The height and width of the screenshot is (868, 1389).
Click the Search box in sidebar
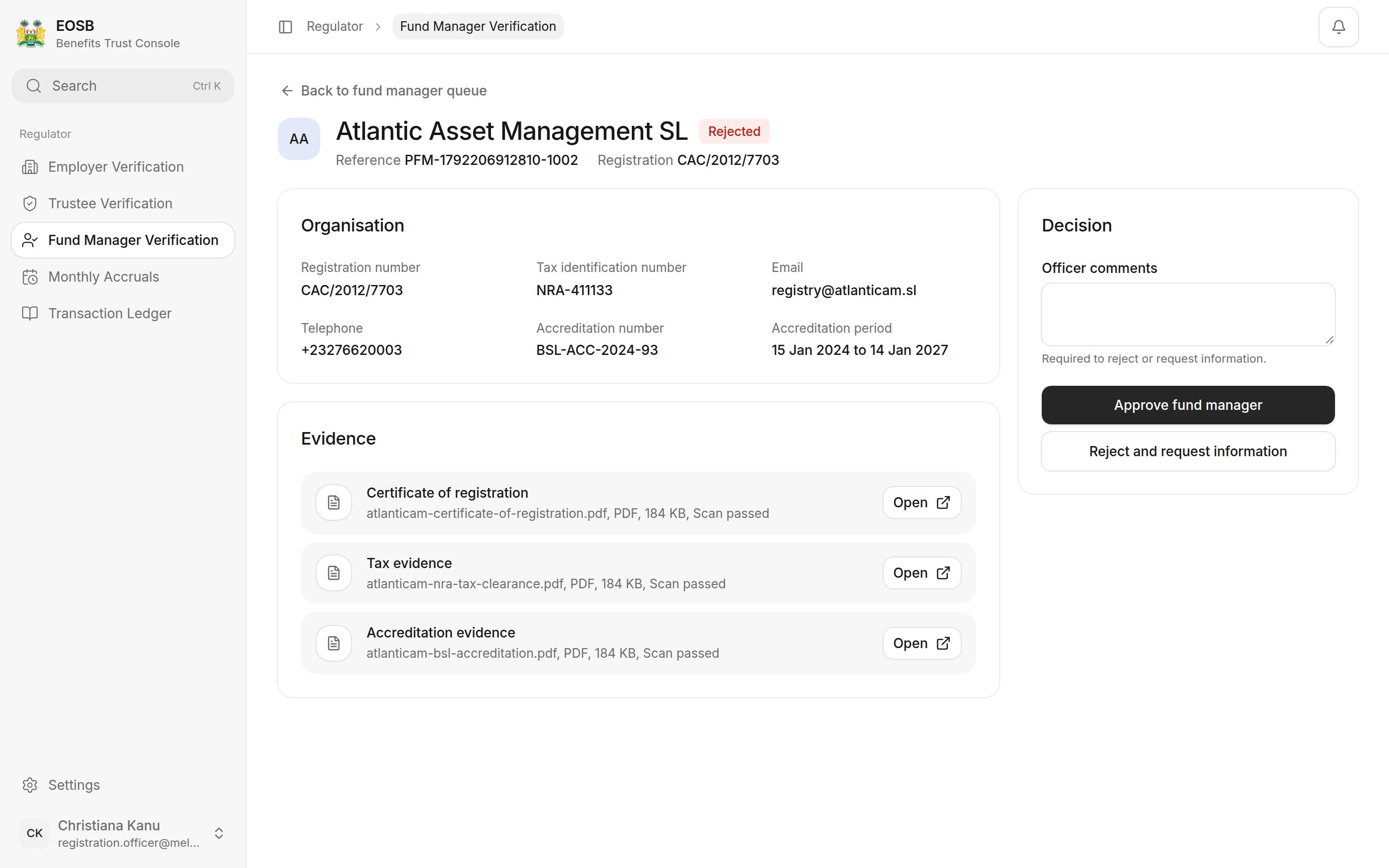[123, 86]
